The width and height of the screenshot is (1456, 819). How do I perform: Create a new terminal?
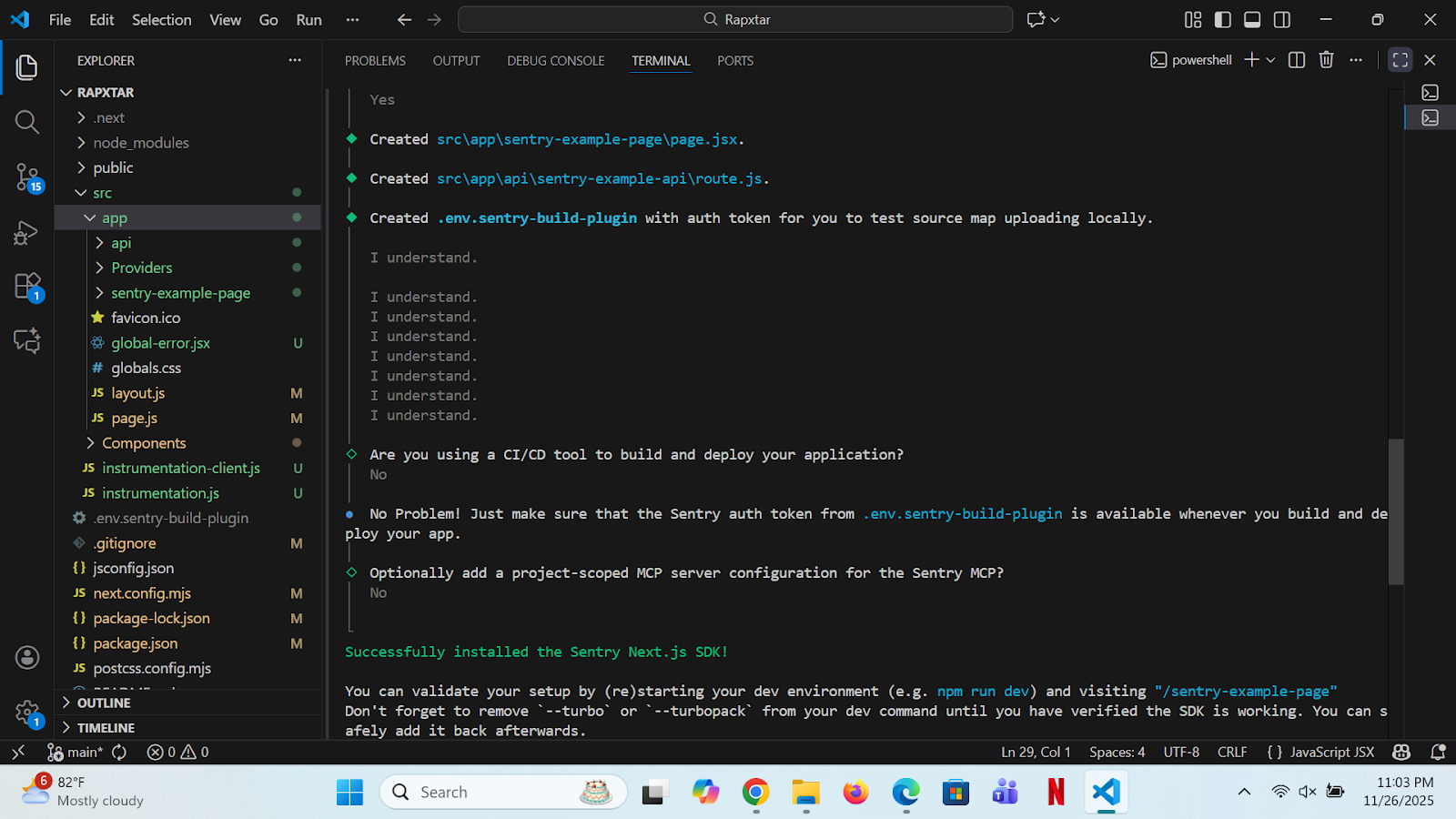pyautogui.click(x=1249, y=59)
